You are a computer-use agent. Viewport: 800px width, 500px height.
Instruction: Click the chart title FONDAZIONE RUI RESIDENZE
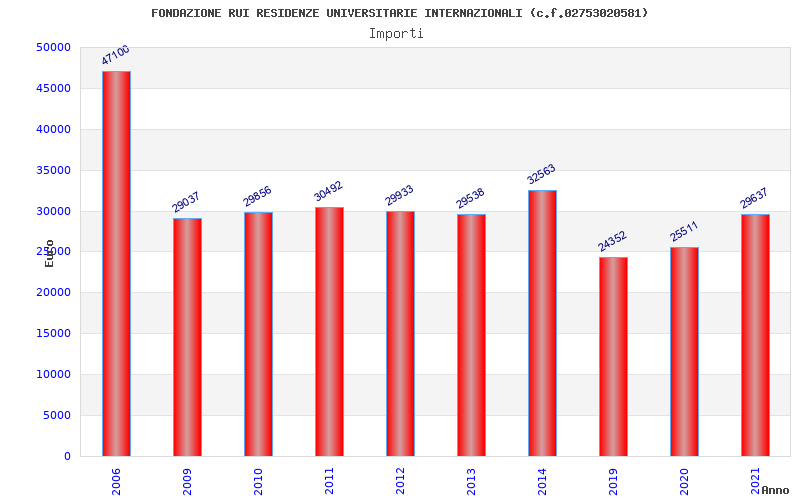pos(399,13)
